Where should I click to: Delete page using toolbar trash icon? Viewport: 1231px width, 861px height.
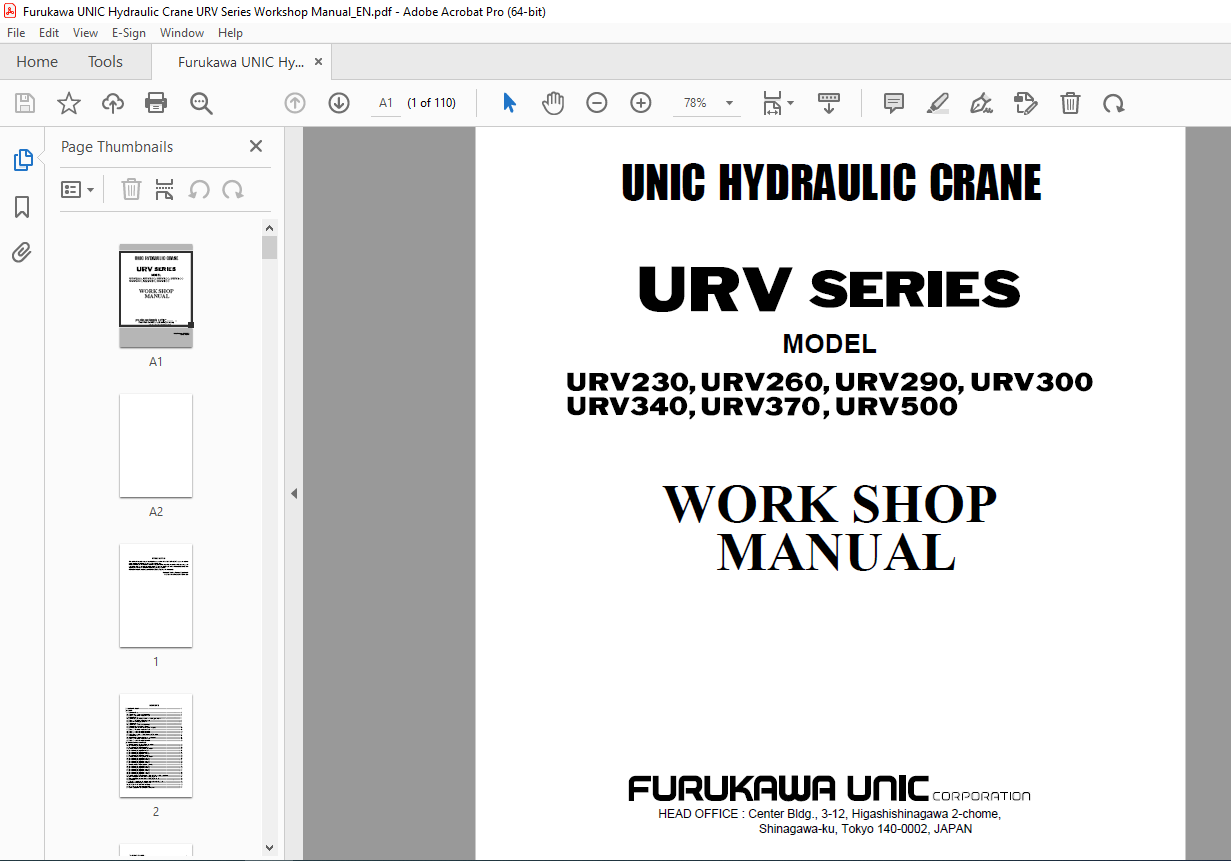1070,103
